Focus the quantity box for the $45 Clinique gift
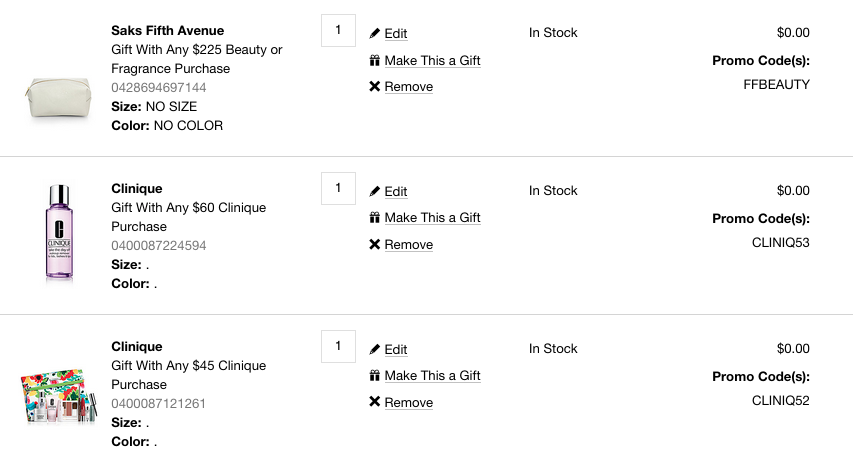The height and width of the screenshot is (471, 853). coord(338,346)
